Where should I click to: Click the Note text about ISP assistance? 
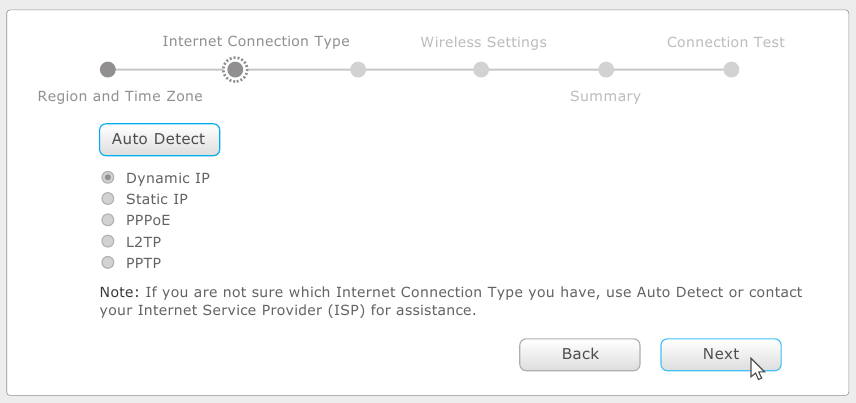coord(450,301)
